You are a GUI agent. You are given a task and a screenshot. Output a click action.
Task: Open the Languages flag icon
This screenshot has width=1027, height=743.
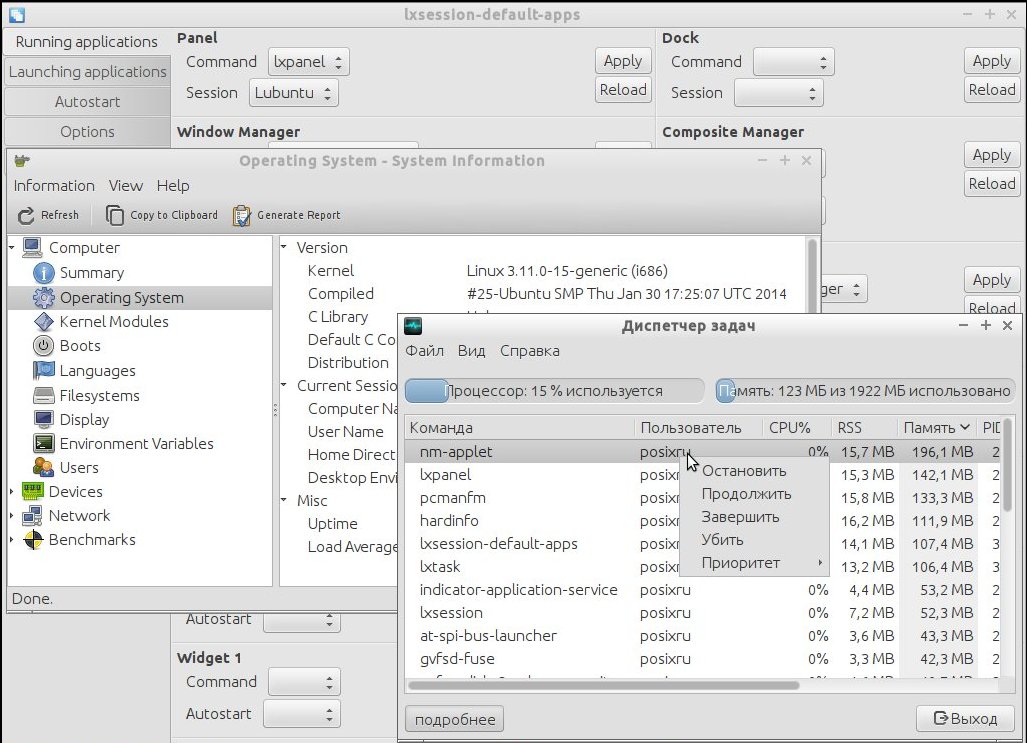point(44,371)
